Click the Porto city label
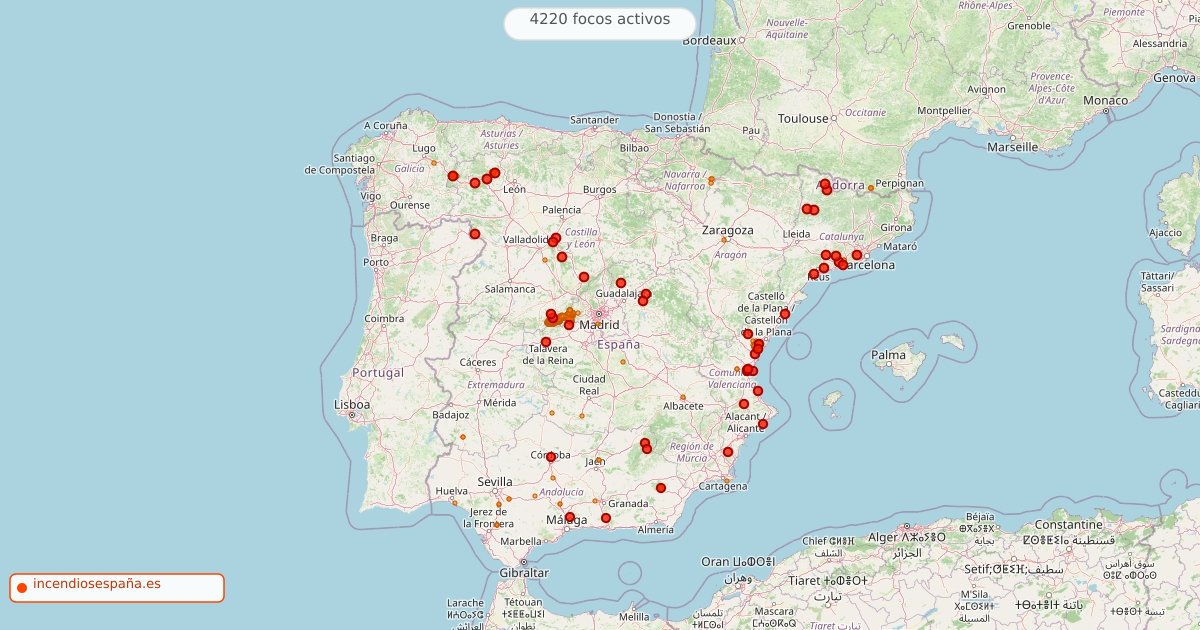This screenshot has width=1200, height=630. pos(376,262)
